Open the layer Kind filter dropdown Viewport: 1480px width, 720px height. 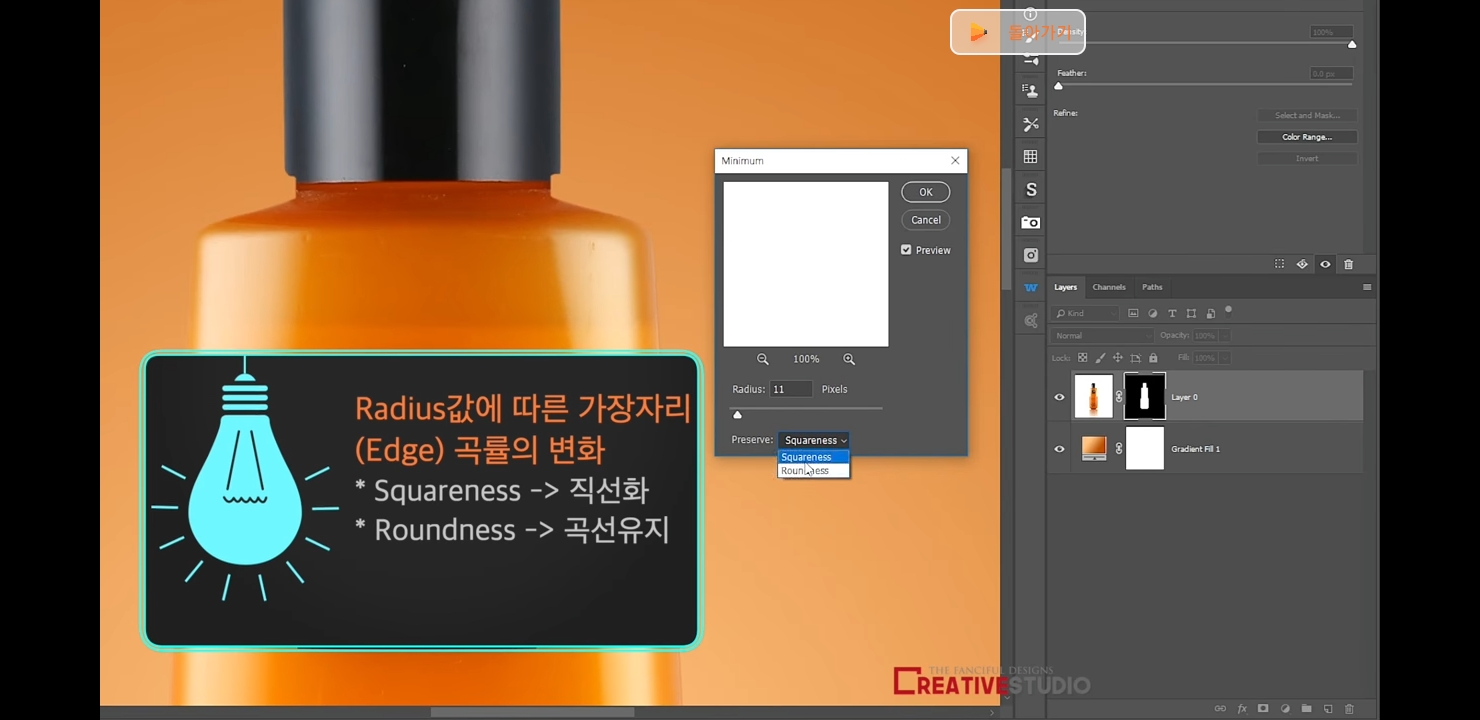pos(1086,313)
